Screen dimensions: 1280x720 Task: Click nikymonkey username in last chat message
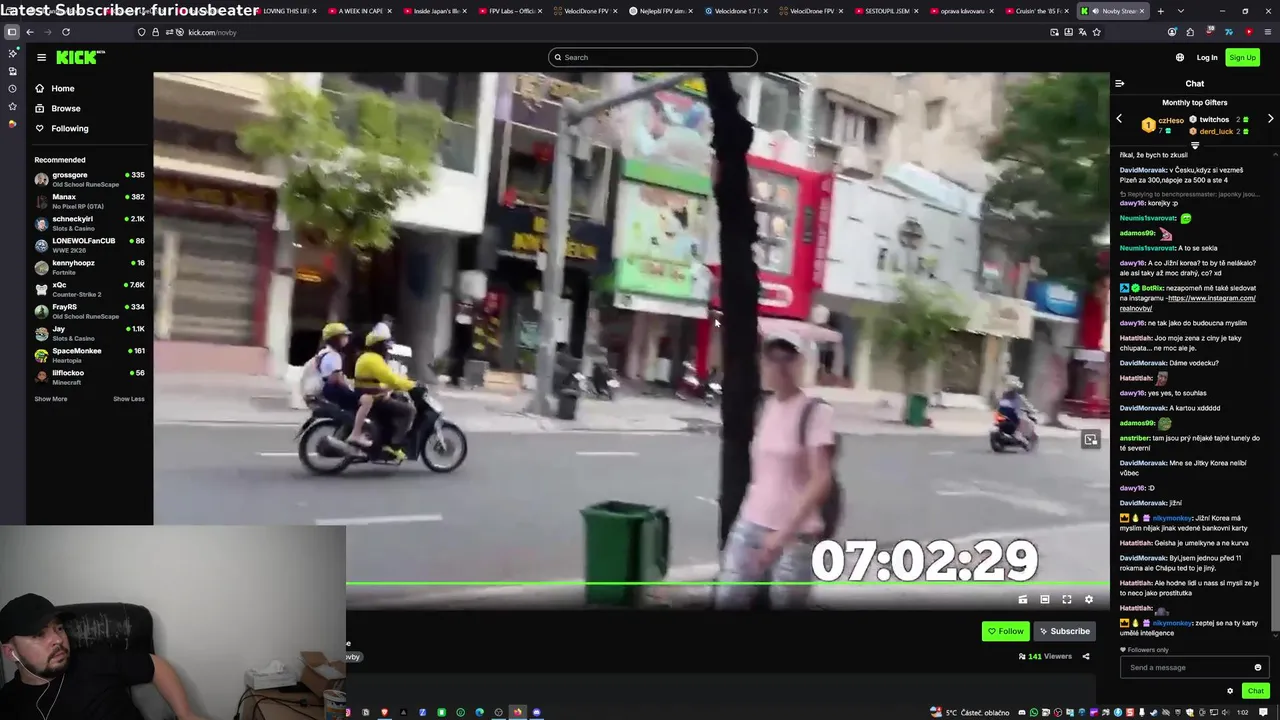[1172, 623]
